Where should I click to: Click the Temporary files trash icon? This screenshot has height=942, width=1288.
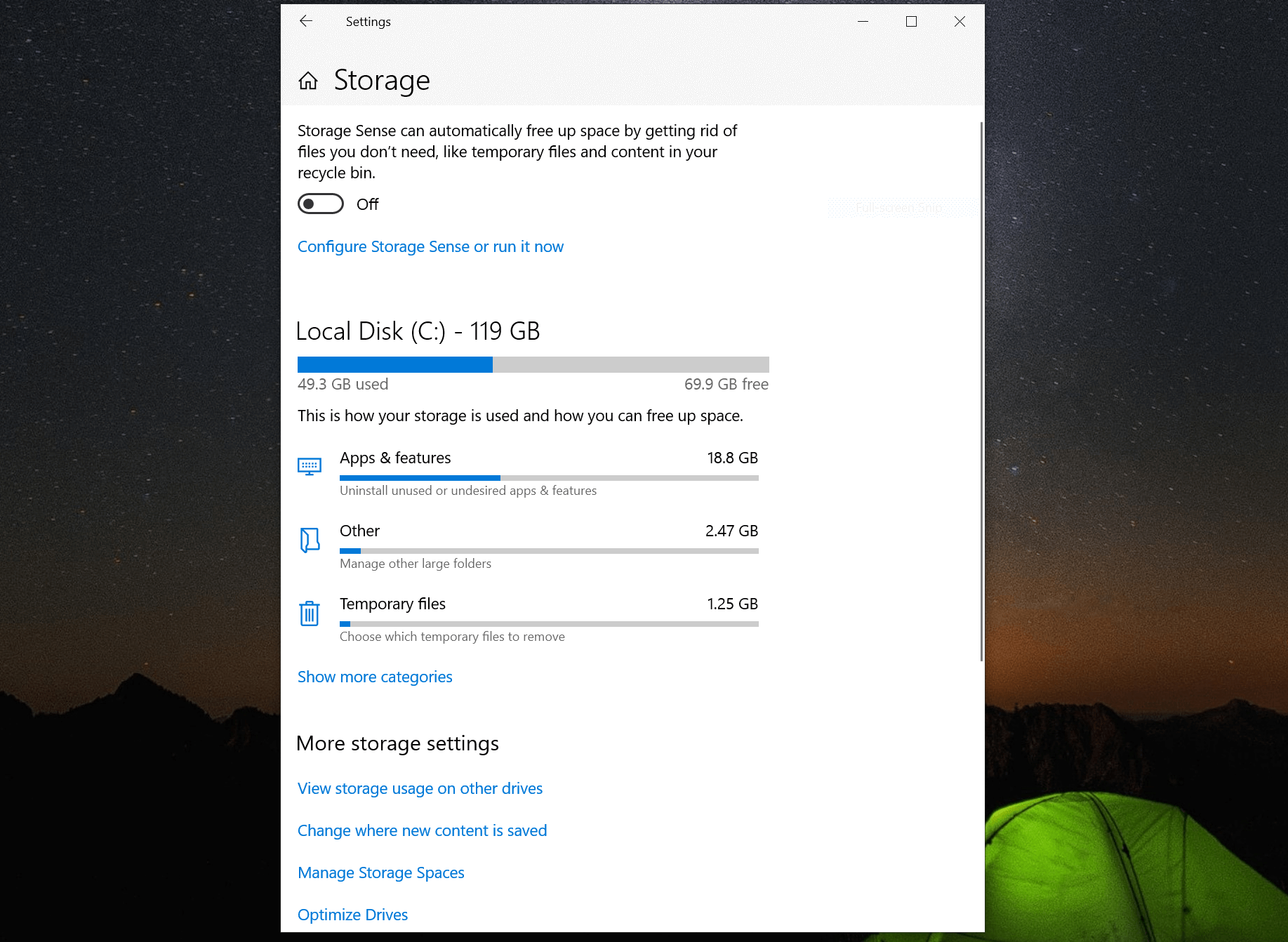tap(310, 613)
